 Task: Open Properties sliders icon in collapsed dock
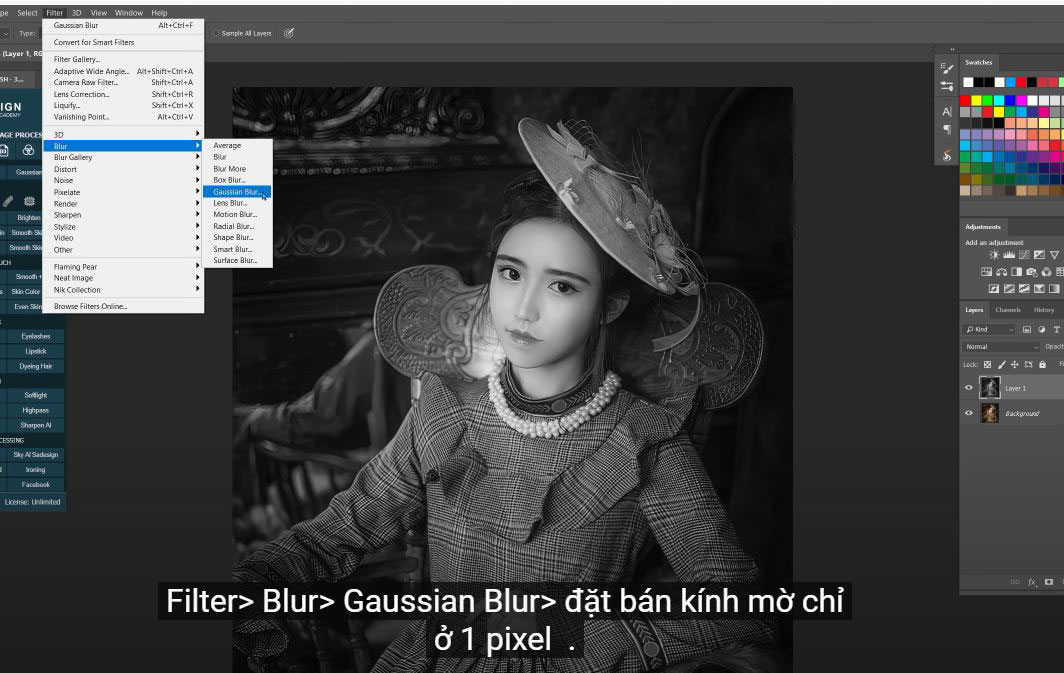[947, 86]
